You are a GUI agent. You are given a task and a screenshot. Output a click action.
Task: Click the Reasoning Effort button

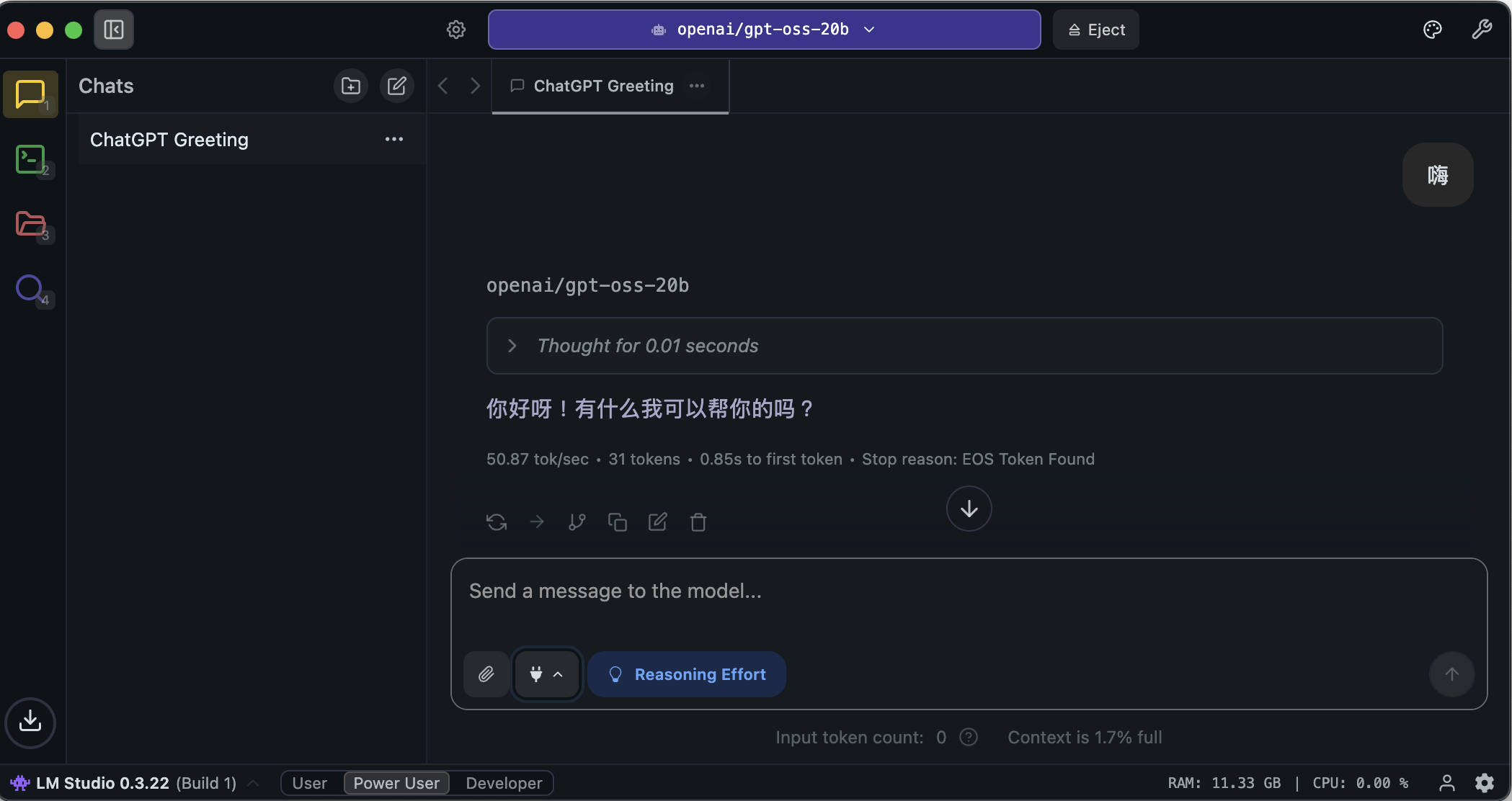coord(687,674)
